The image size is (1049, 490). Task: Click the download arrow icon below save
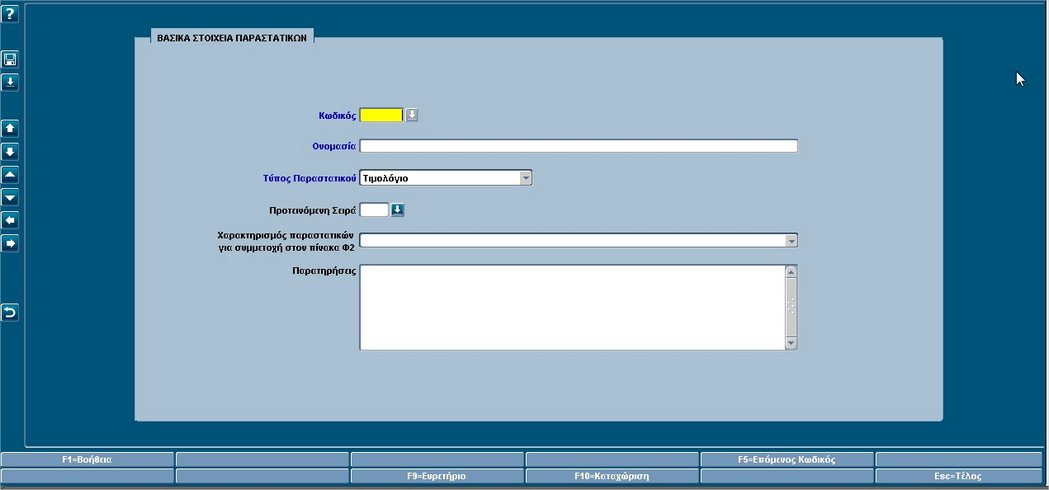[x=11, y=82]
